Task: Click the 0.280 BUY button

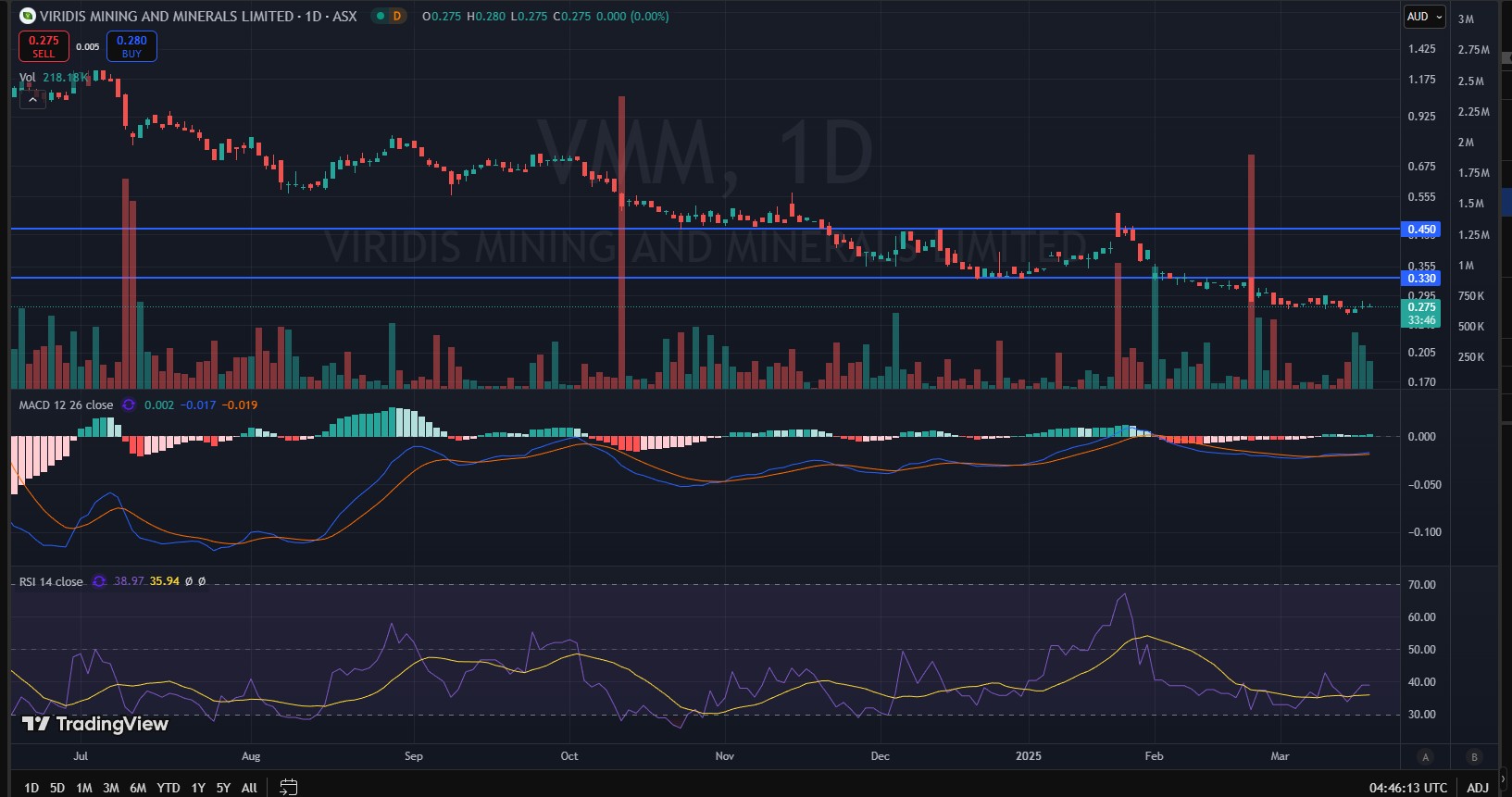Action: click(131, 46)
